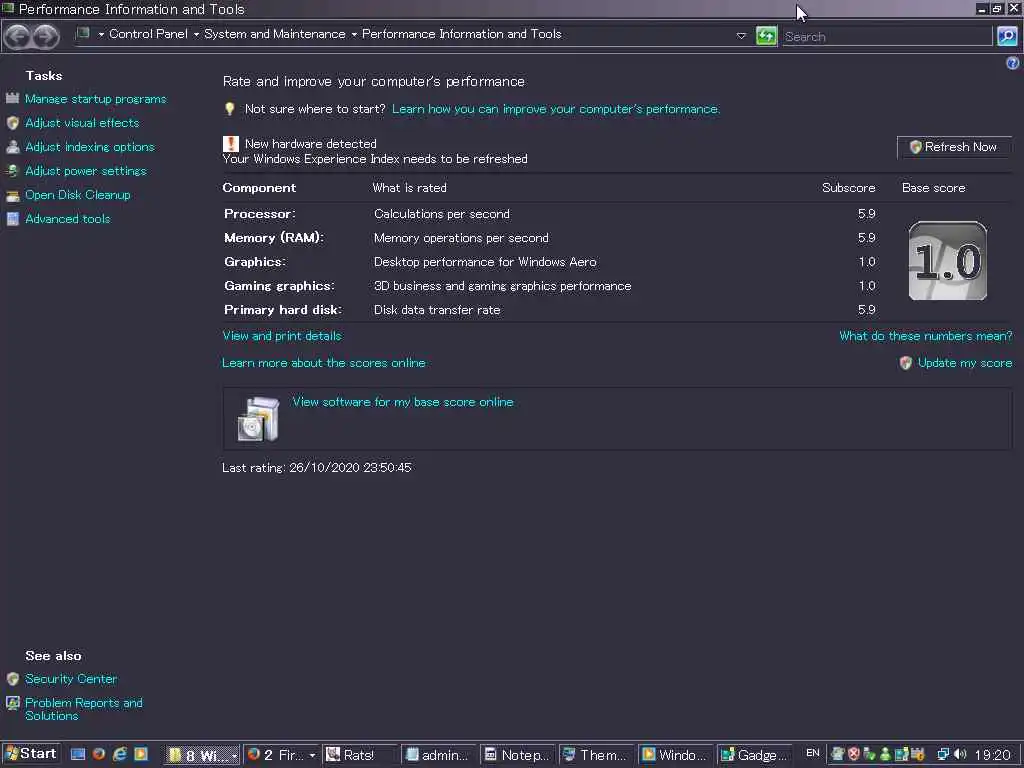Open Learn more about the scores online
Screen dimensions: 1024x768
[324, 362]
